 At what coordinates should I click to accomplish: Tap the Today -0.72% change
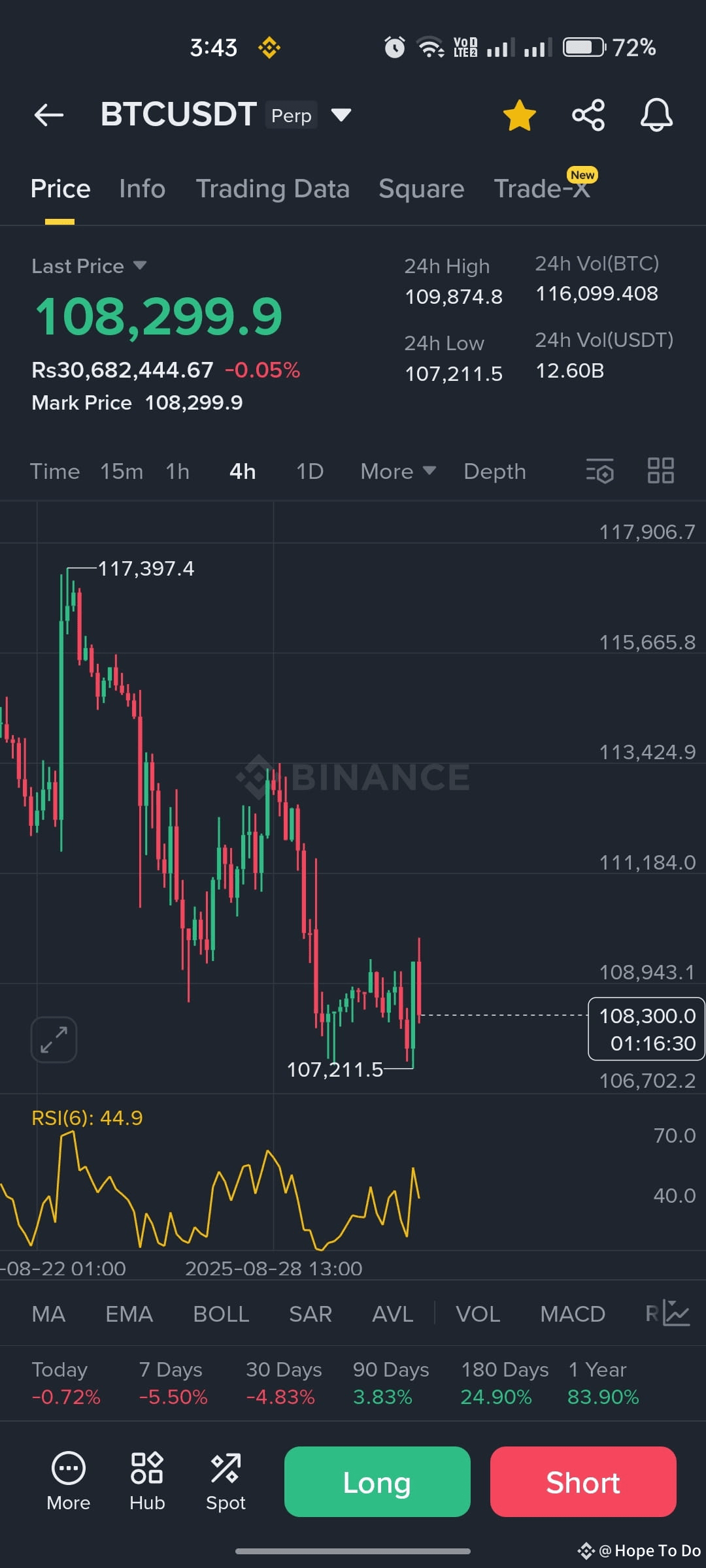(x=66, y=1383)
